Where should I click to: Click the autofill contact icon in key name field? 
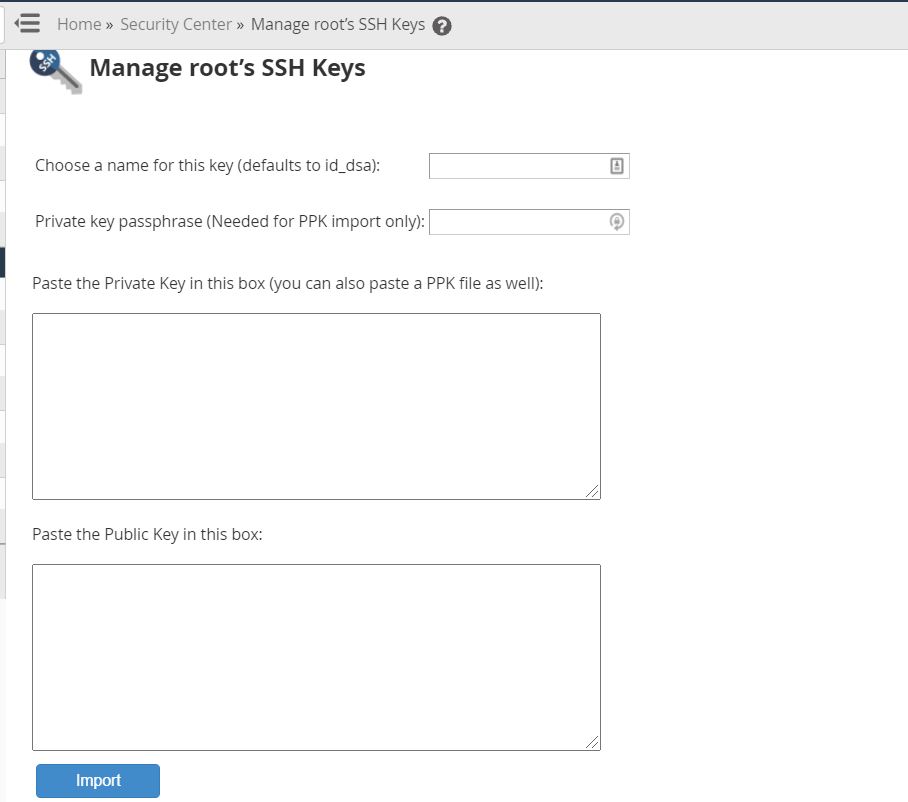tap(617, 166)
